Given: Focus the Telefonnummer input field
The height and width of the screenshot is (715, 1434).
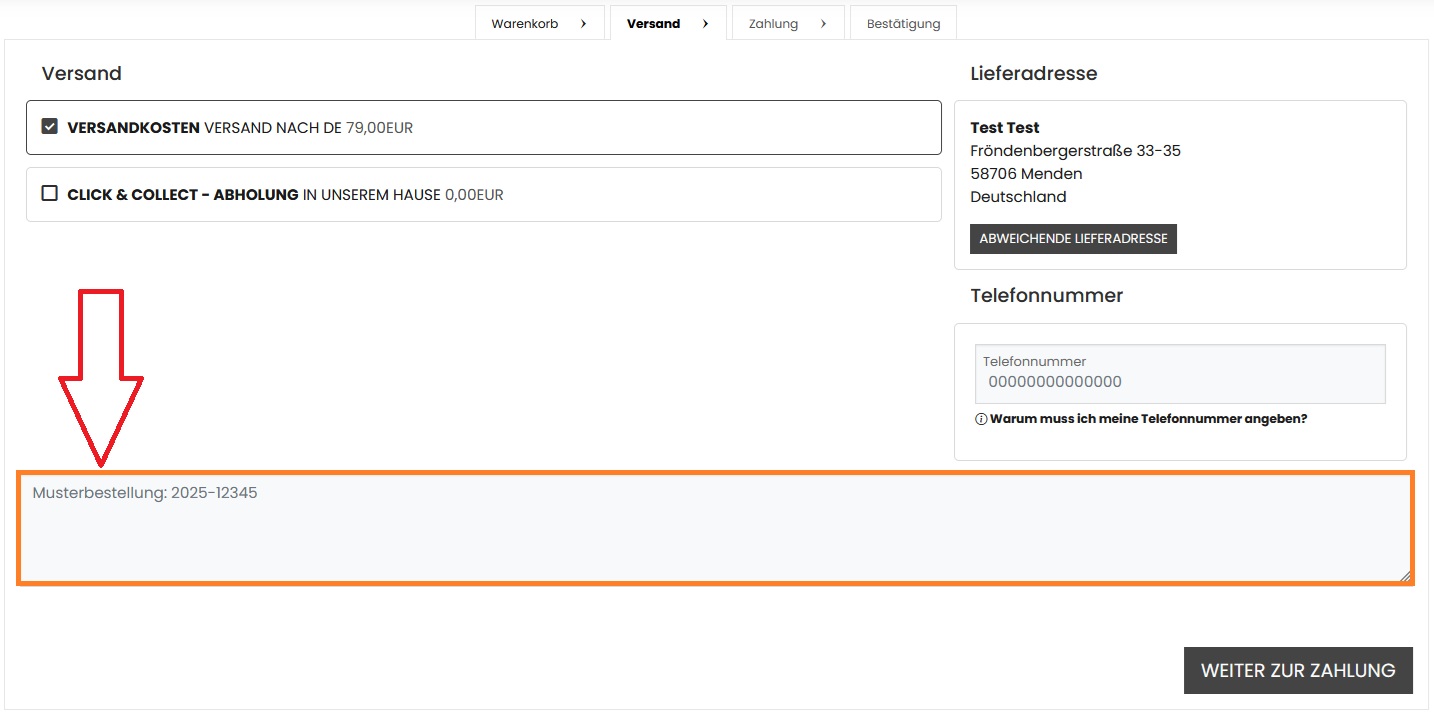Looking at the screenshot, I should coord(1180,381).
